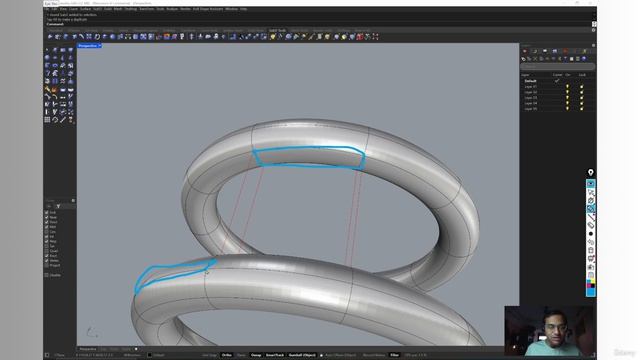This screenshot has width=640, height=360.
Task: Toggle Ortho in the status bar
Action: [x=227, y=355]
